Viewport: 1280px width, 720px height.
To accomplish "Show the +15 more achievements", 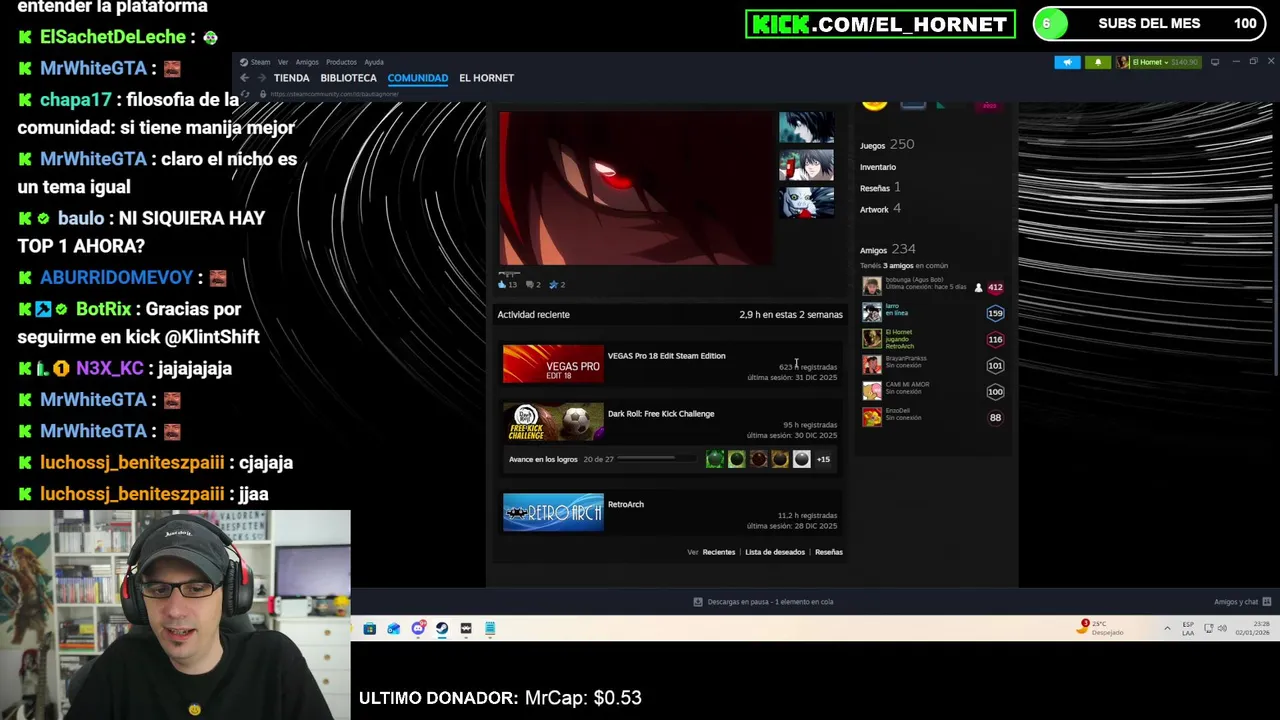I will 823,460.
